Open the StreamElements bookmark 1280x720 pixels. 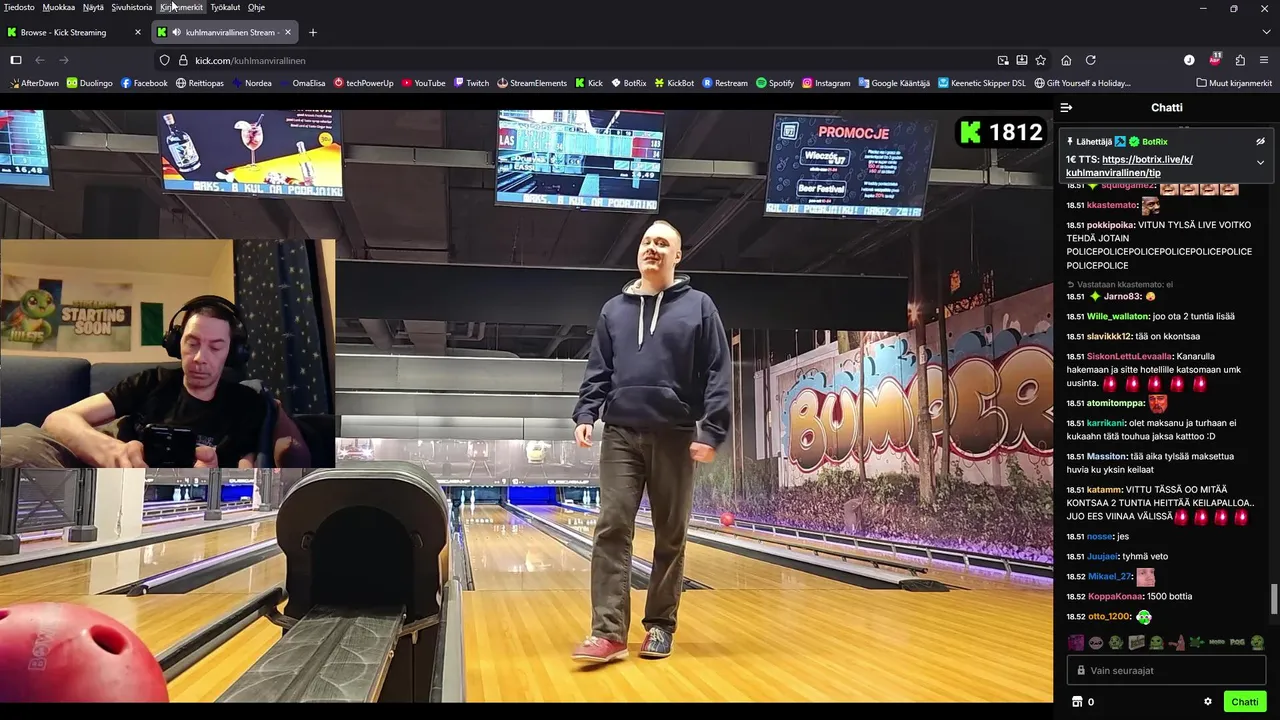click(532, 83)
